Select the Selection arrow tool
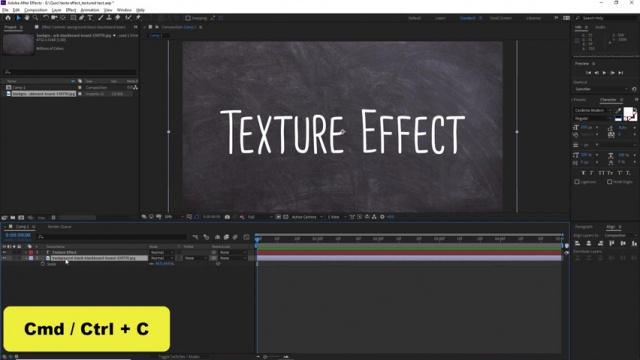The image size is (640, 360). click(18, 18)
